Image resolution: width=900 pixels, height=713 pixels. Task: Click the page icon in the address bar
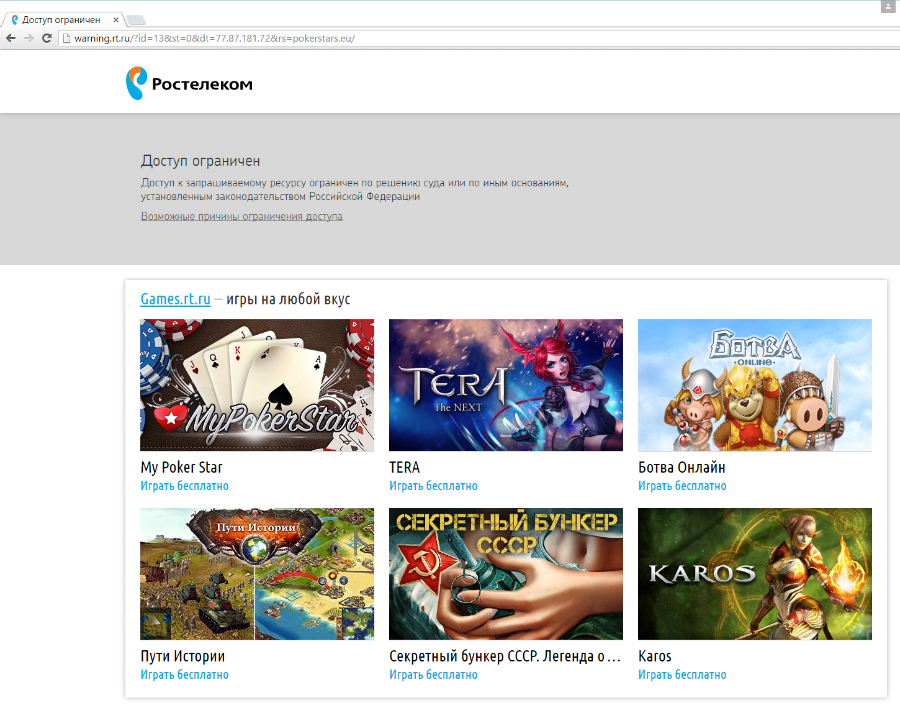pyautogui.click(x=66, y=38)
